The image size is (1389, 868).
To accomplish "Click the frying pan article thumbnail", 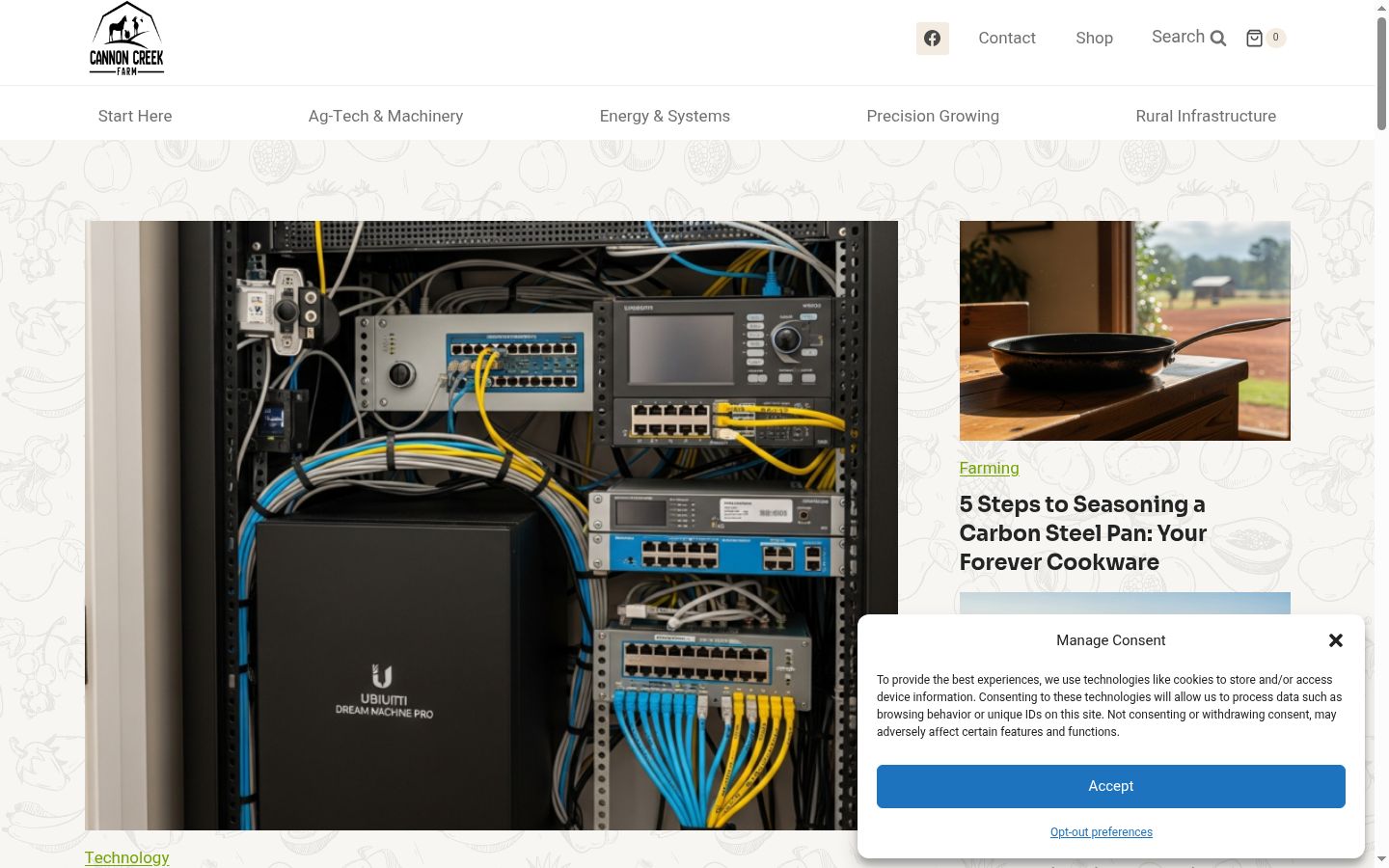I will click(x=1125, y=331).
